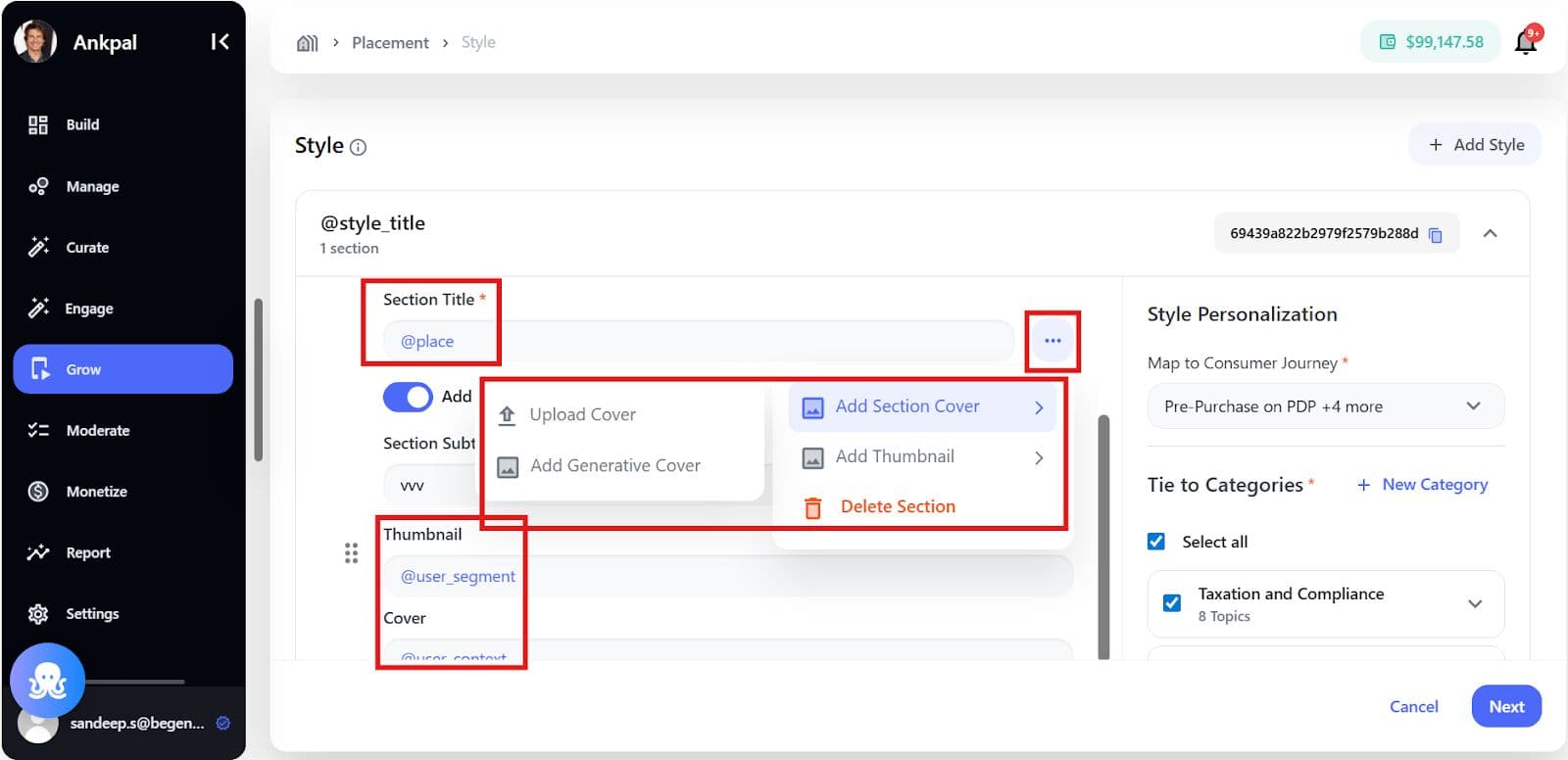
Task: Uncheck the Select all checkbox
Action: [1156, 542]
